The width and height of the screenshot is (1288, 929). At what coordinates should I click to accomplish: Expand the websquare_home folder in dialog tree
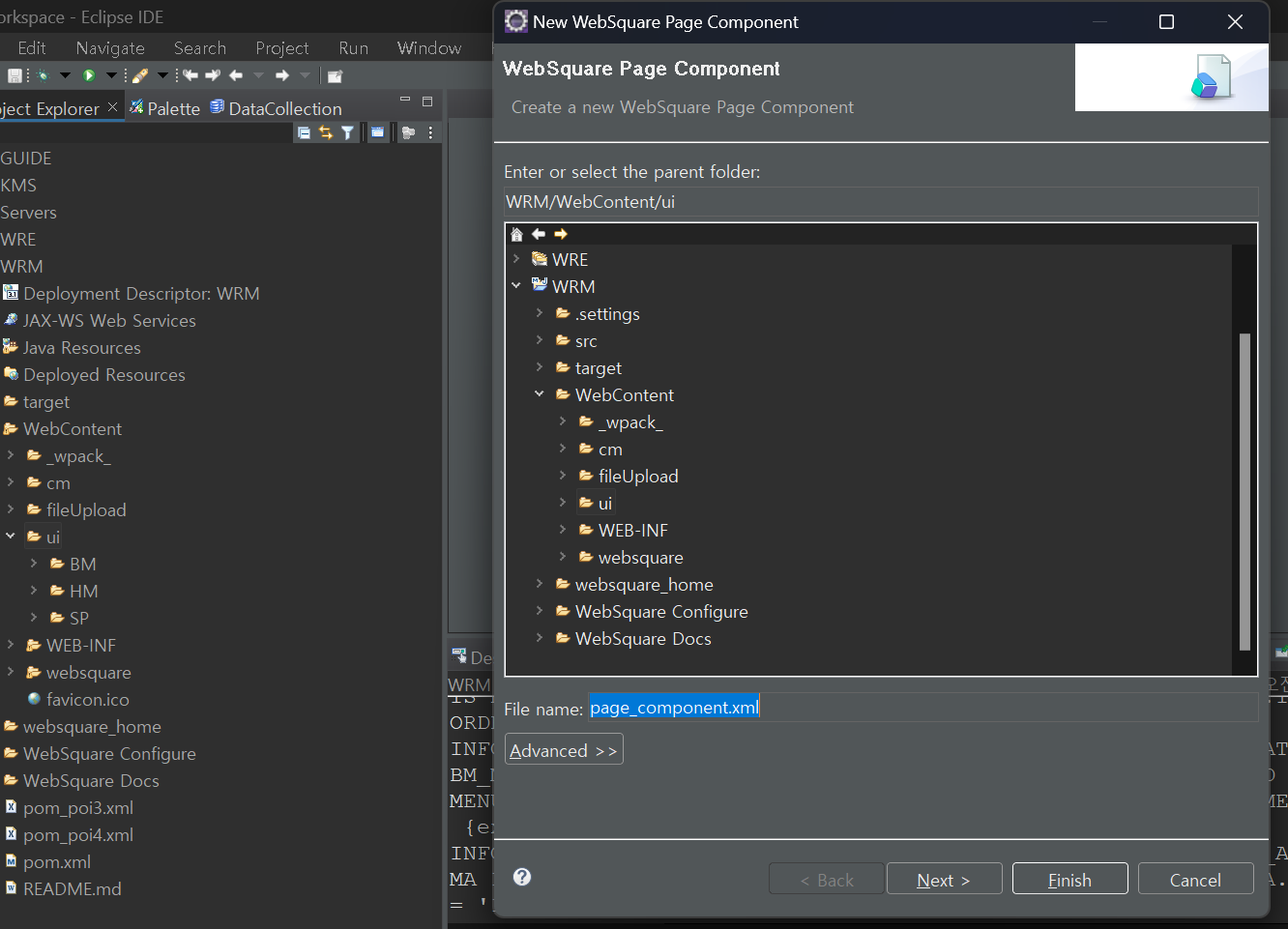click(540, 584)
